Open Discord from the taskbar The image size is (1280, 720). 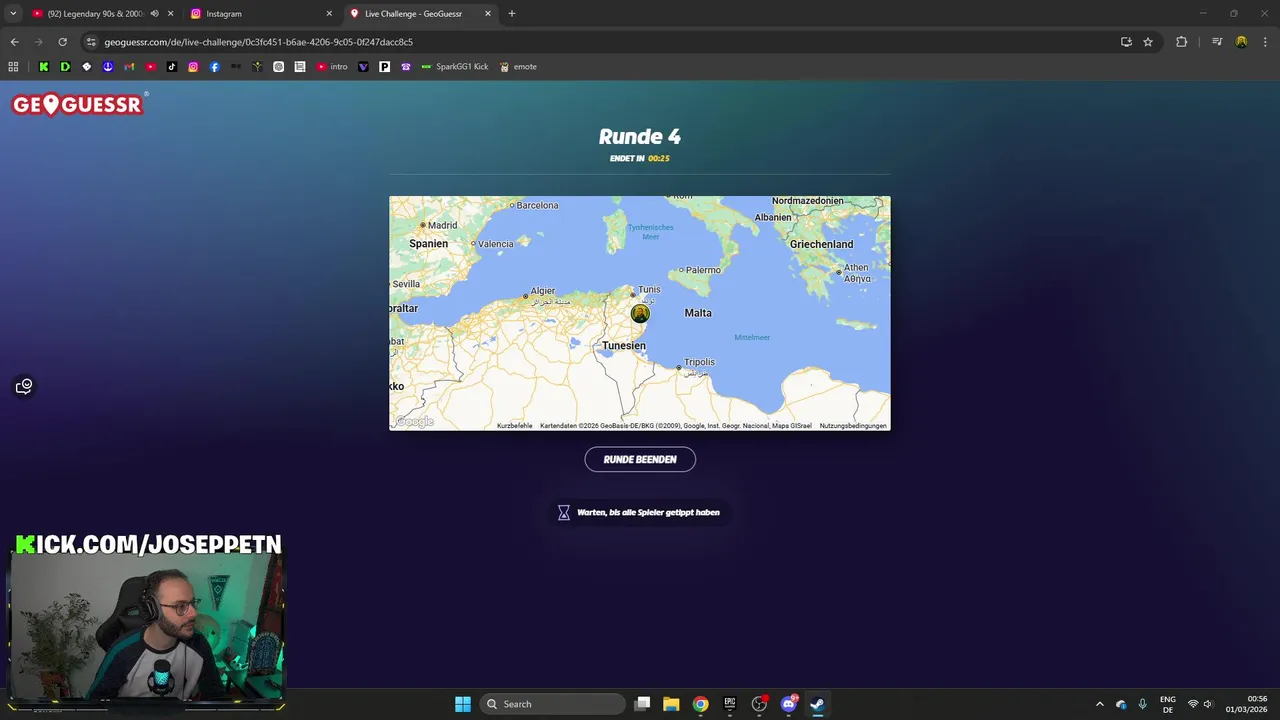click(788, 704)
